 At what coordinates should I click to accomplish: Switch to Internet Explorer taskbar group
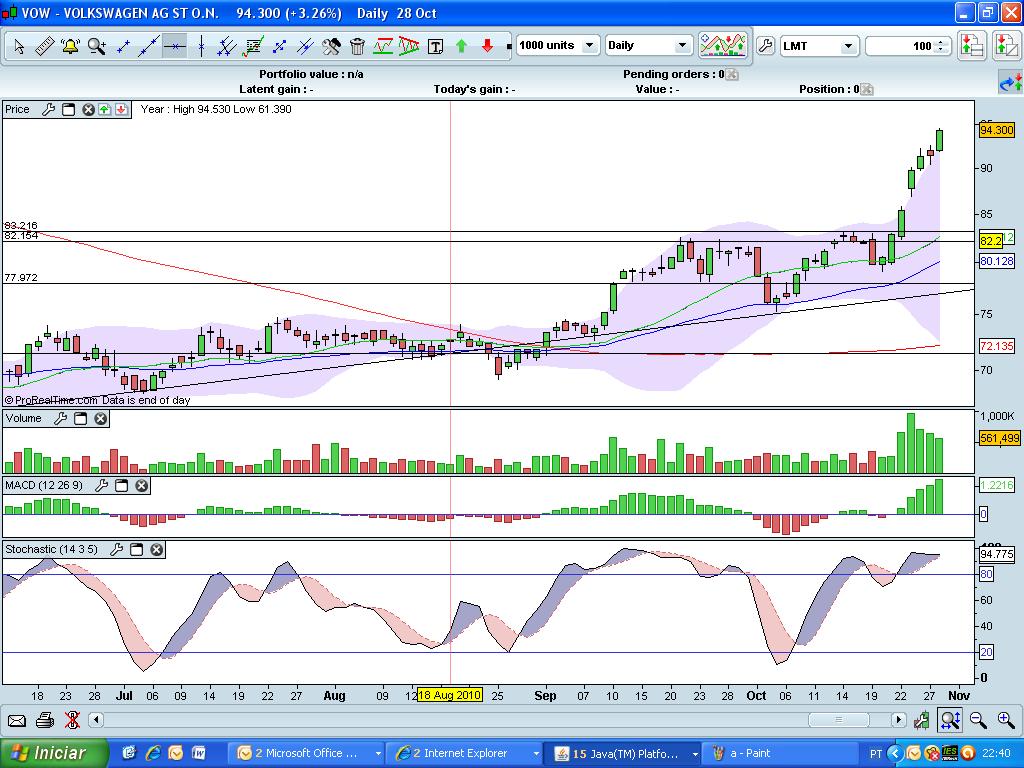click(466, 754)
